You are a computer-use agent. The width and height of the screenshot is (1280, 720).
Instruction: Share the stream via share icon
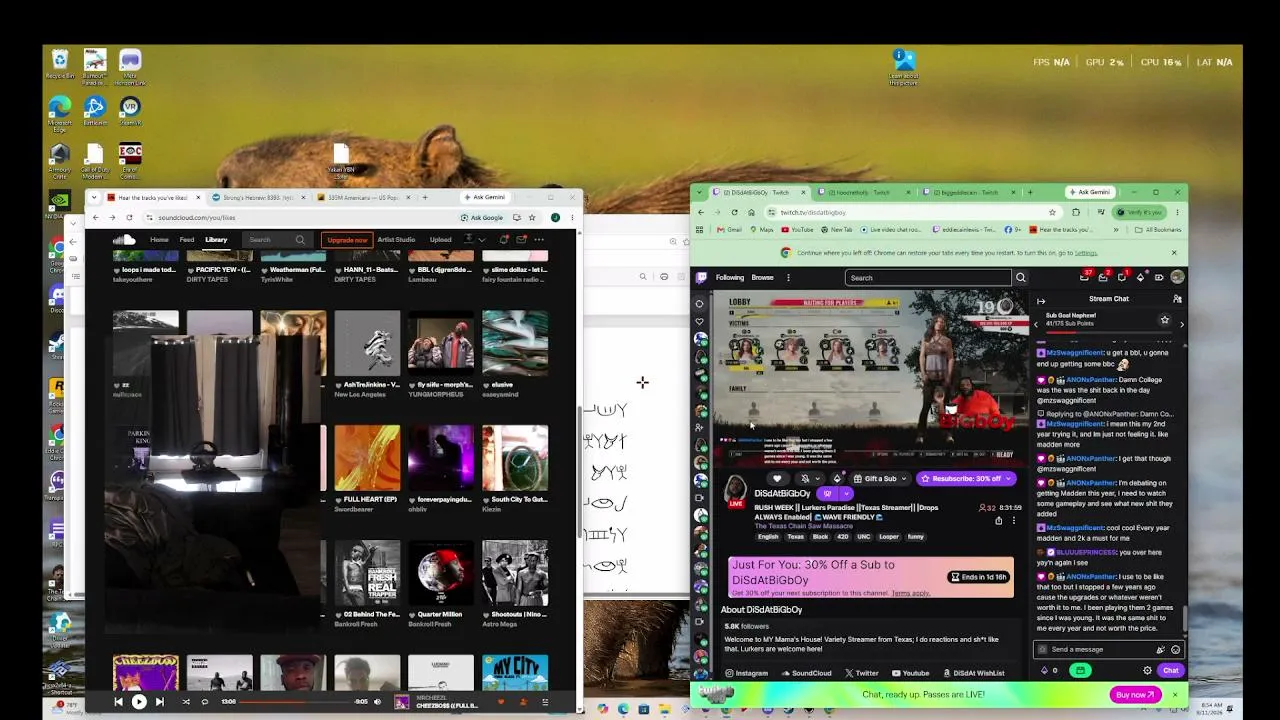click(998, 521)
